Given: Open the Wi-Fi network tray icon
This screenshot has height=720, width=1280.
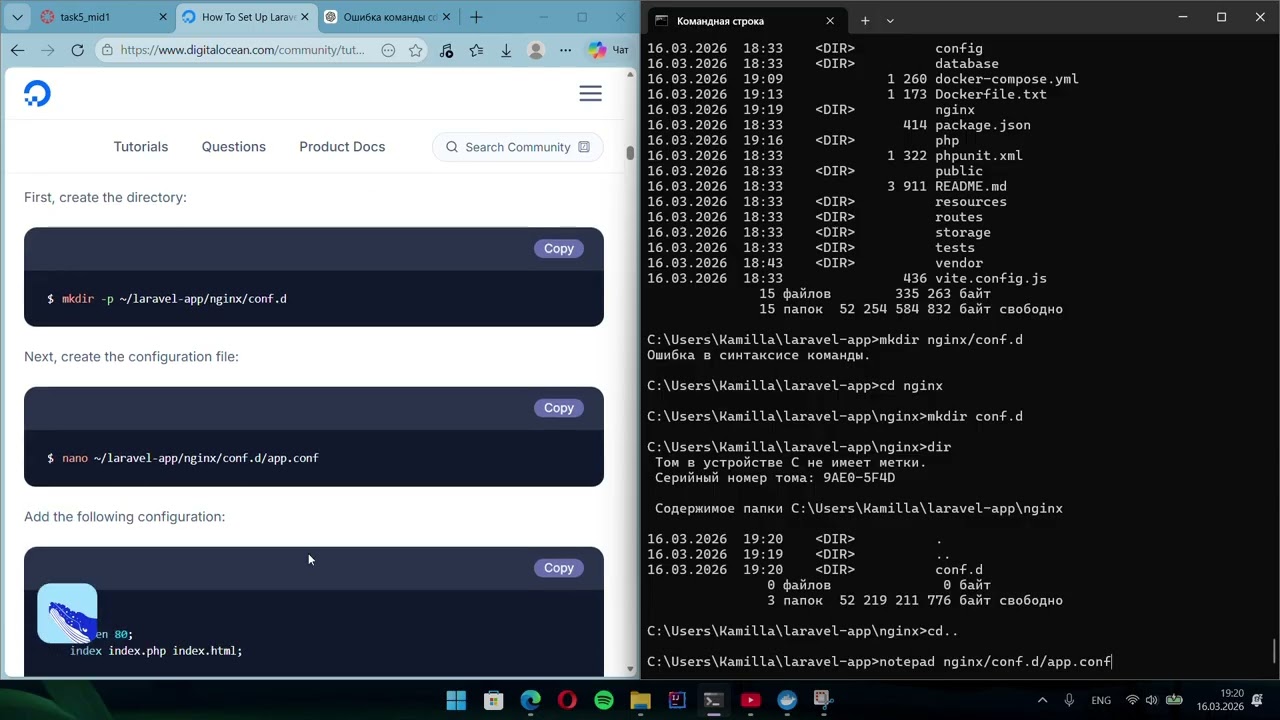Looking at the screenshot, I should point(1132,700).
